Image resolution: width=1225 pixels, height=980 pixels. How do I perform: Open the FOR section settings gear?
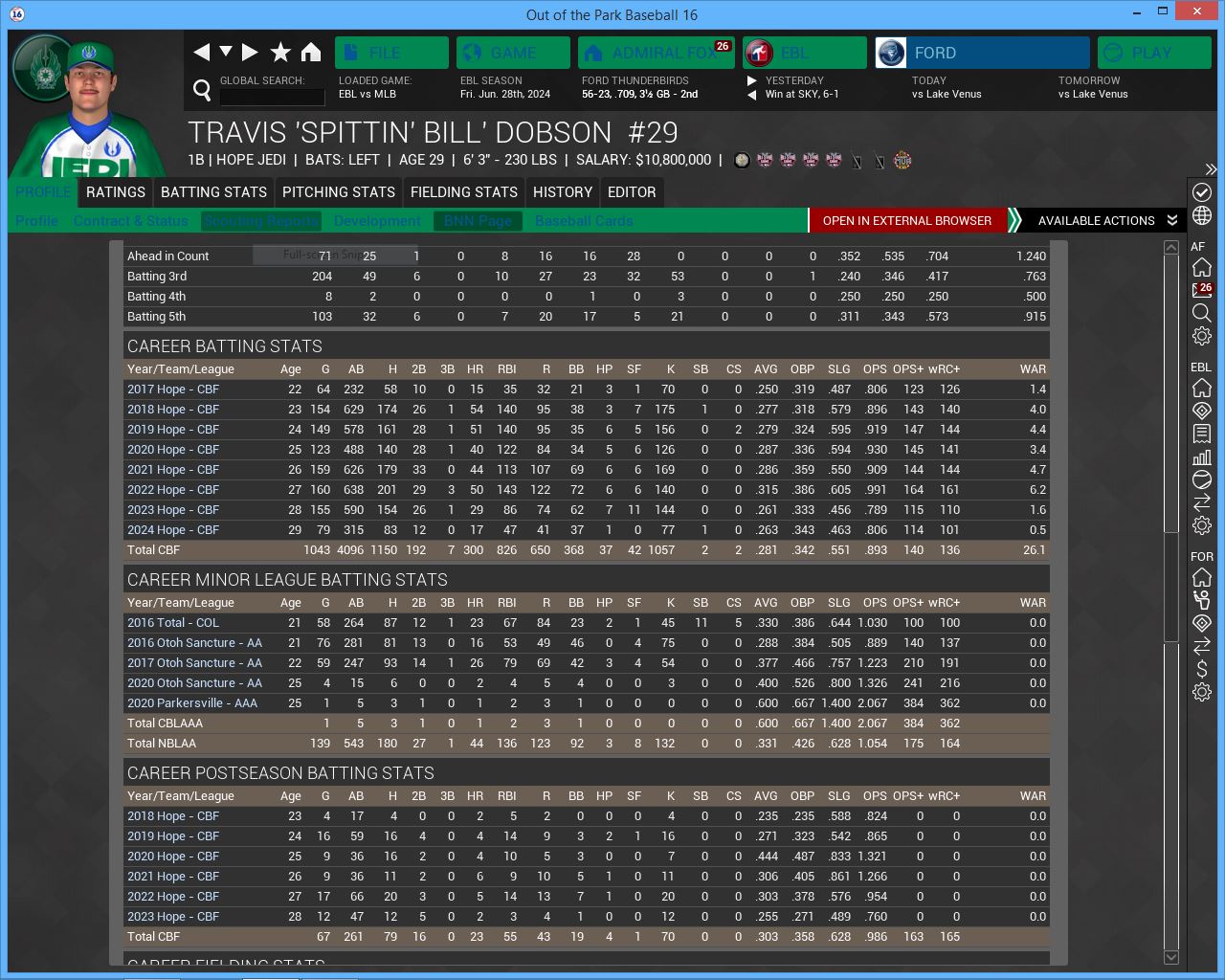click(1202, 692)
